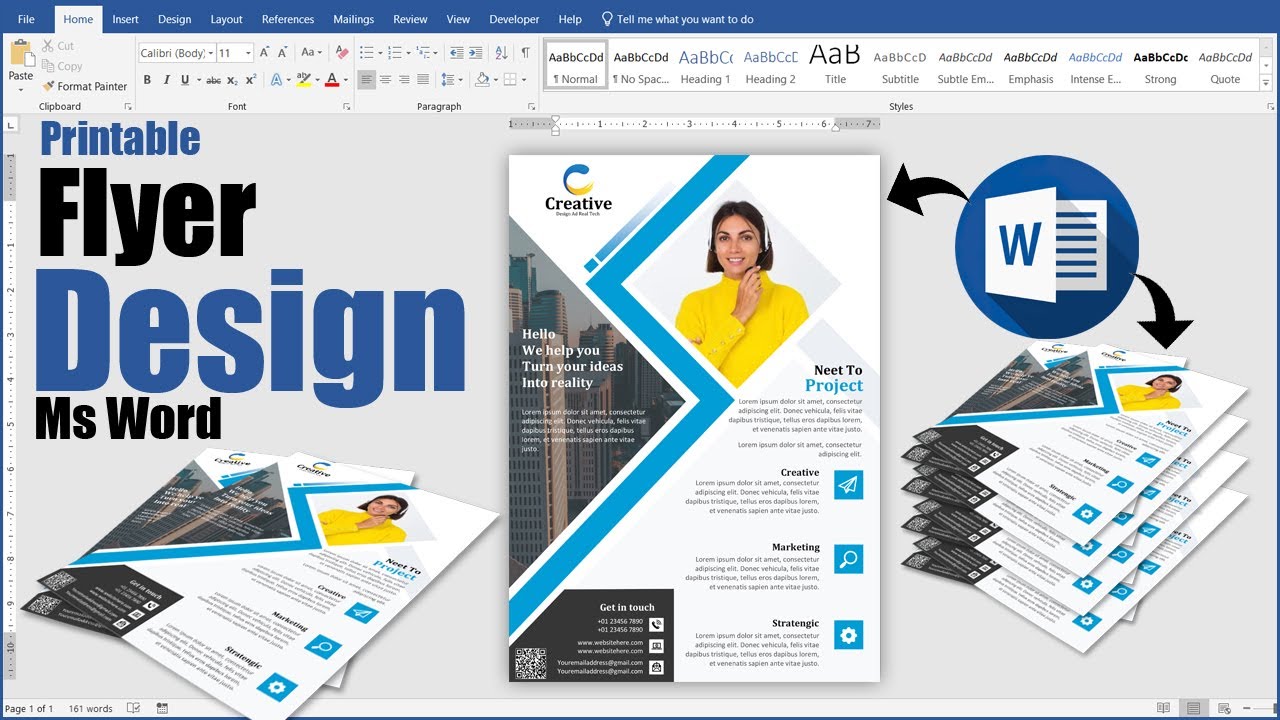Apply Strikethrough formatting
This screenshot has height=720, width=1280.
pos(213,80)
